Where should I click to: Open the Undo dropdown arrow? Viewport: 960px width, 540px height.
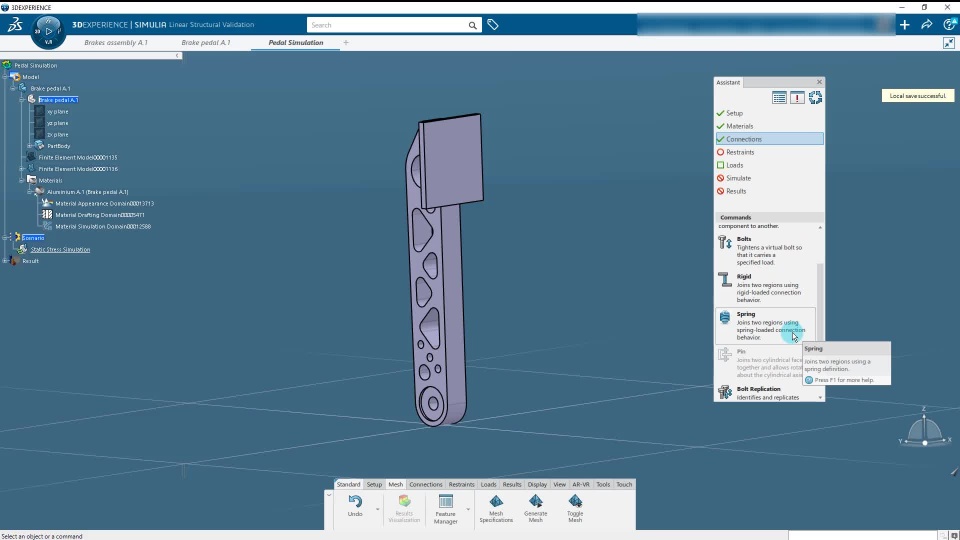[x=377, y=509]
